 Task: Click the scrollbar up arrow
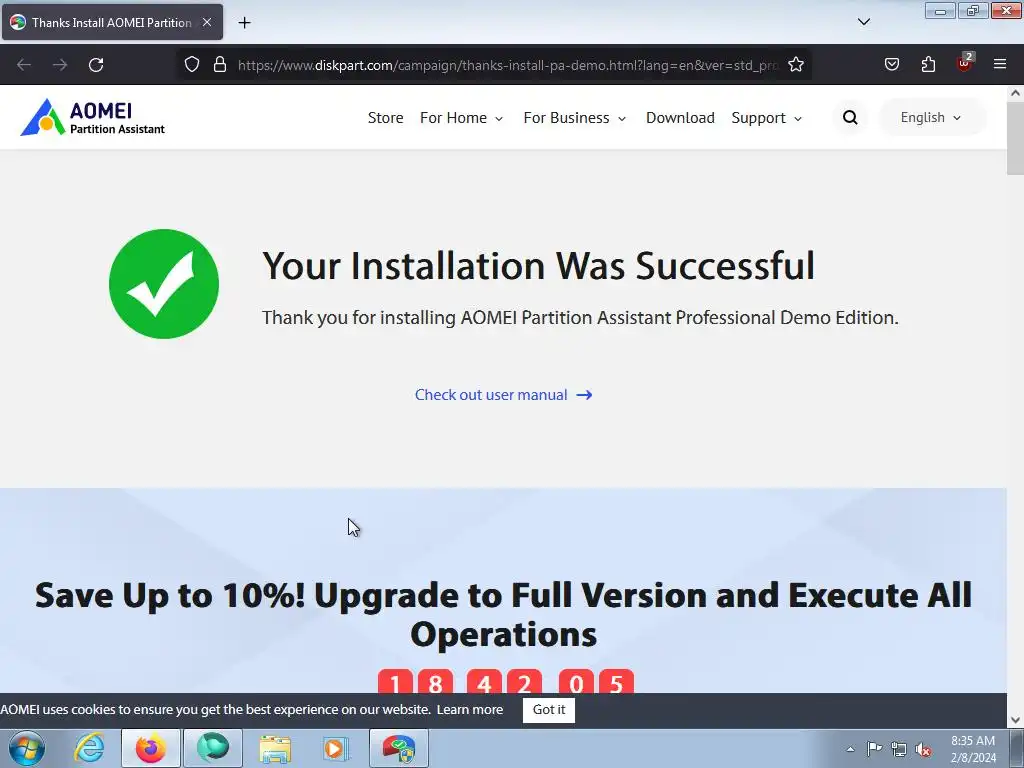point(1015,93)
